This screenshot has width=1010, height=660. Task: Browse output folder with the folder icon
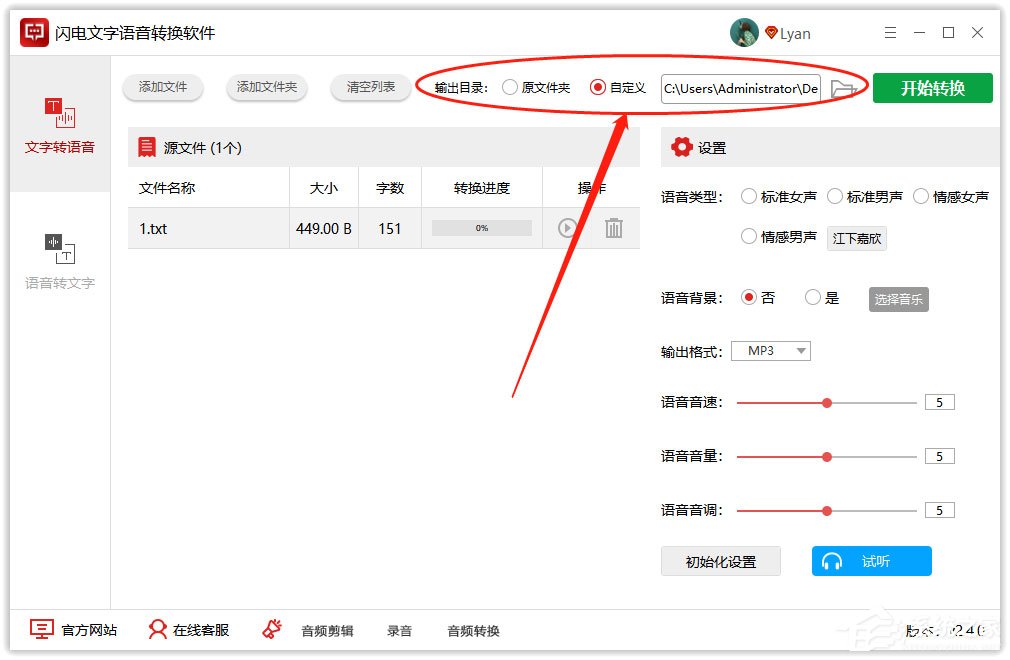point(845,88)
